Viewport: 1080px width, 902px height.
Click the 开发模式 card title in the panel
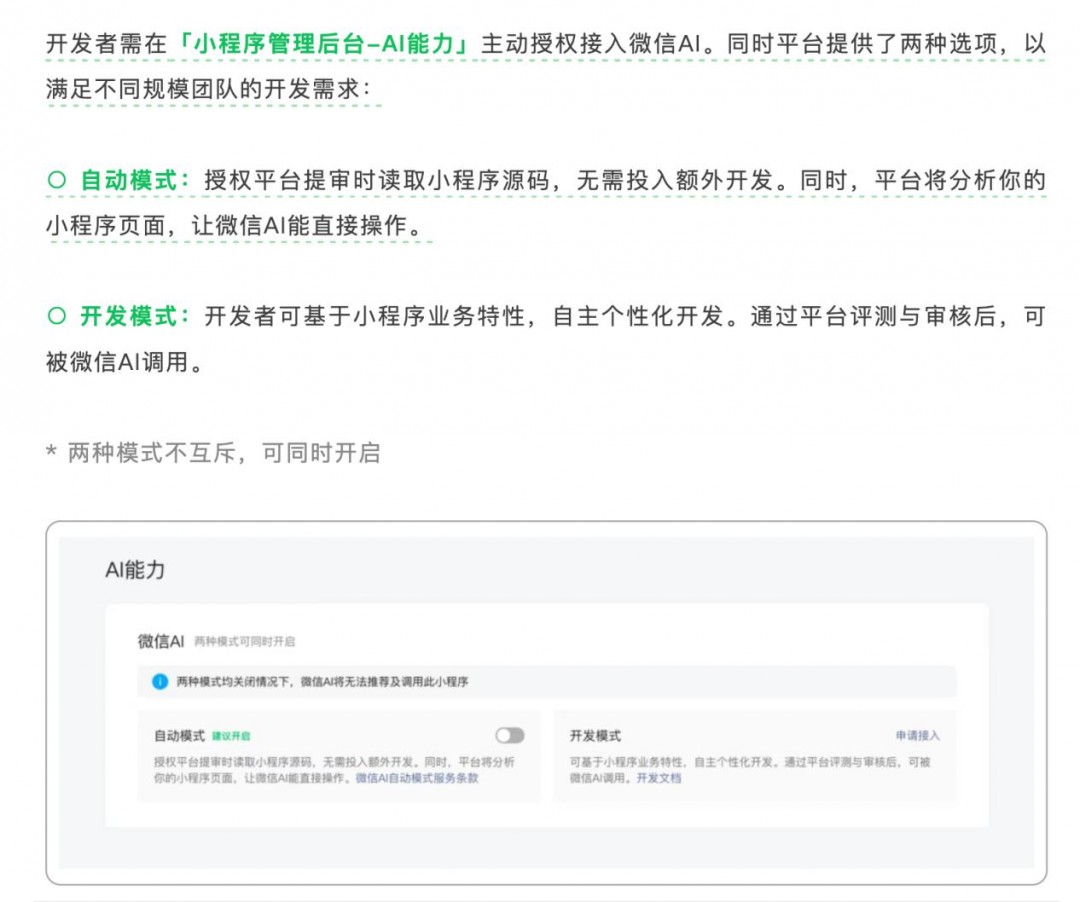click(x=595, y=735)
